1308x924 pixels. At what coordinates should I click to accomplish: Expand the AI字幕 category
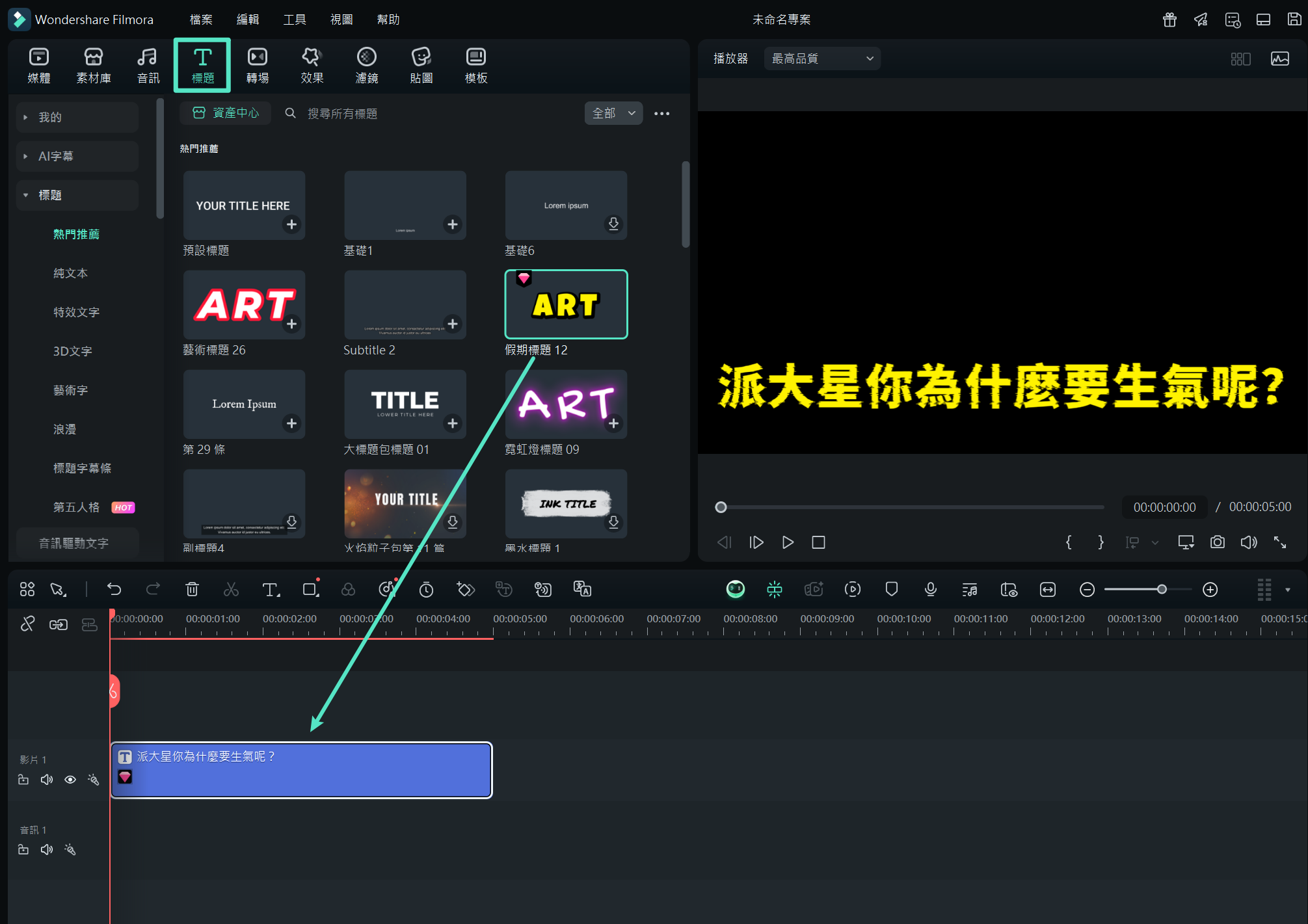[77, 156]
